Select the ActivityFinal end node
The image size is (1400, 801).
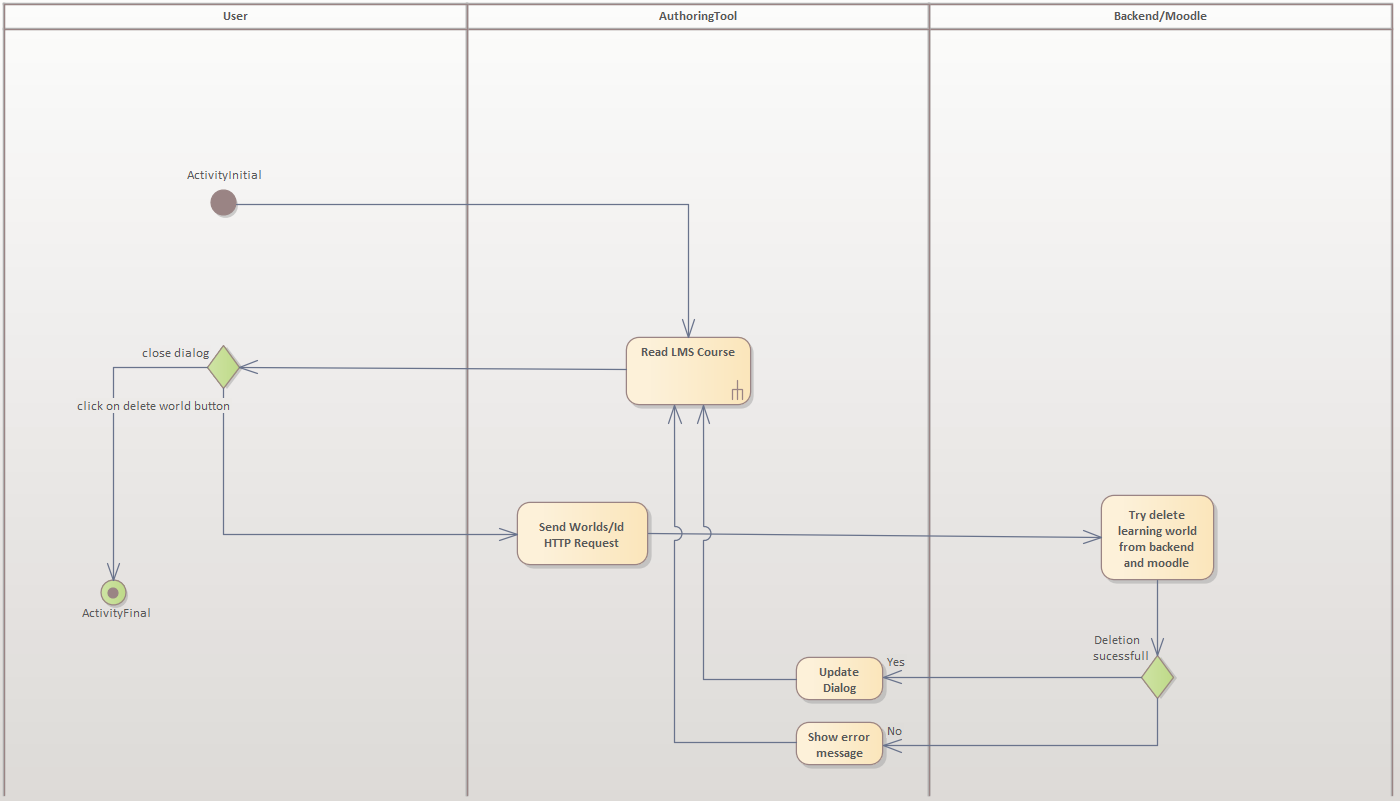(x=113, y=591)
